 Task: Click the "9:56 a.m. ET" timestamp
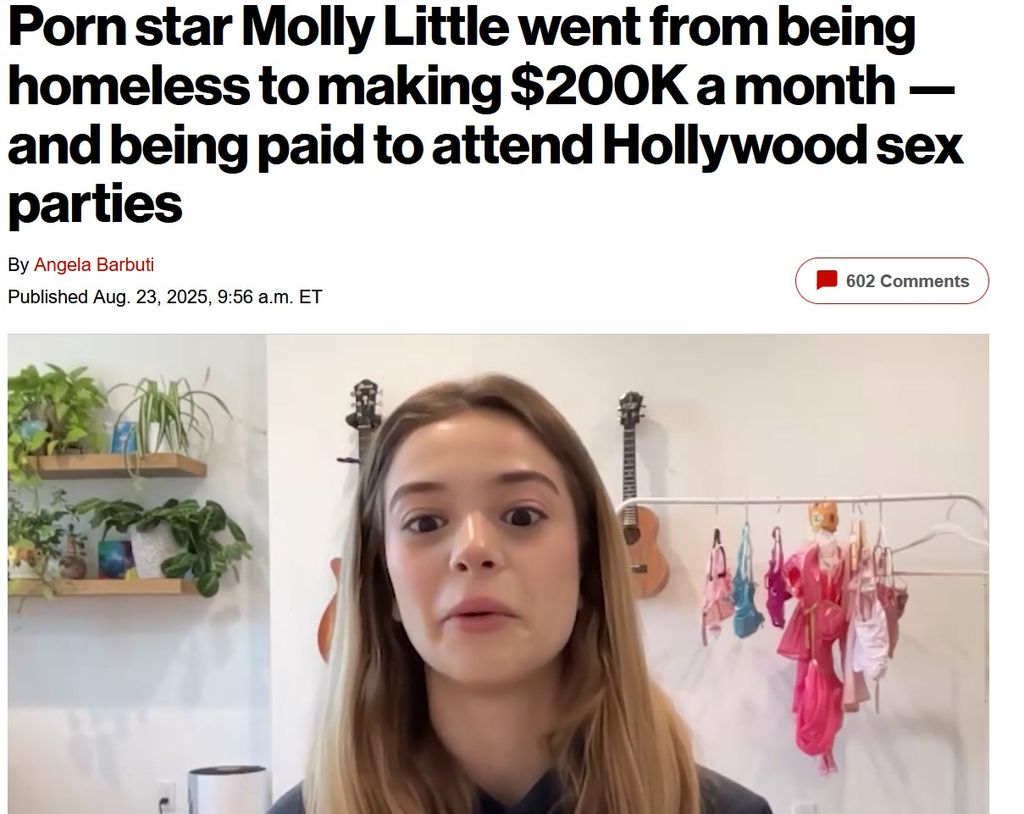[270, 297]
